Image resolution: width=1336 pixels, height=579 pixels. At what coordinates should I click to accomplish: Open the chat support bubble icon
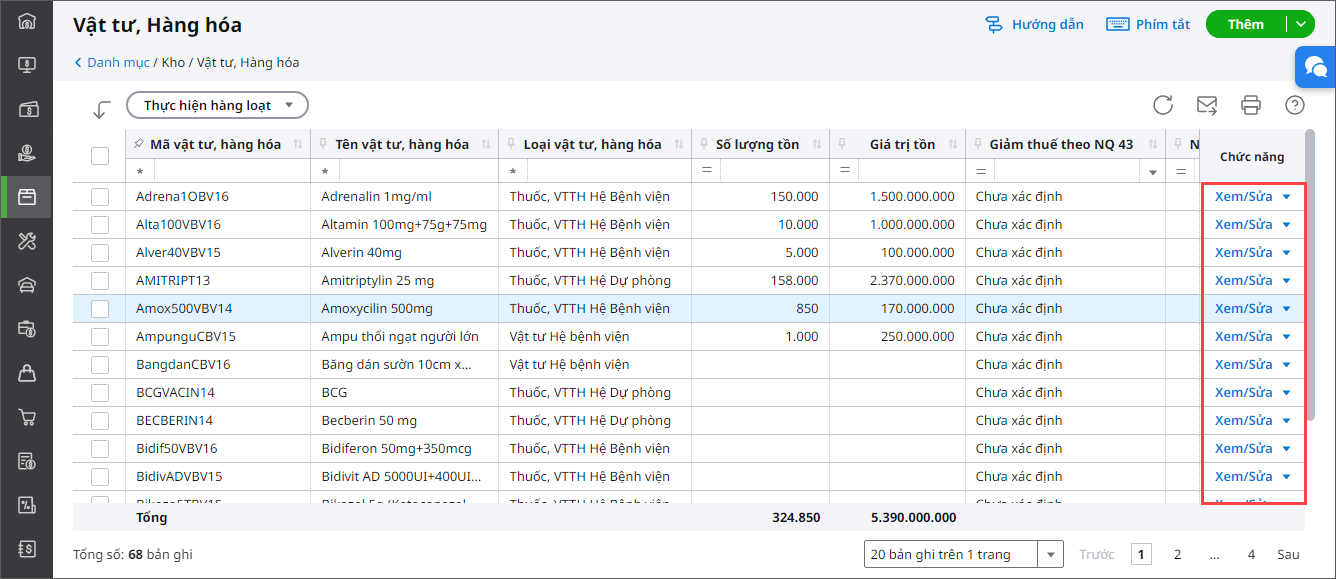point(1315,68)
